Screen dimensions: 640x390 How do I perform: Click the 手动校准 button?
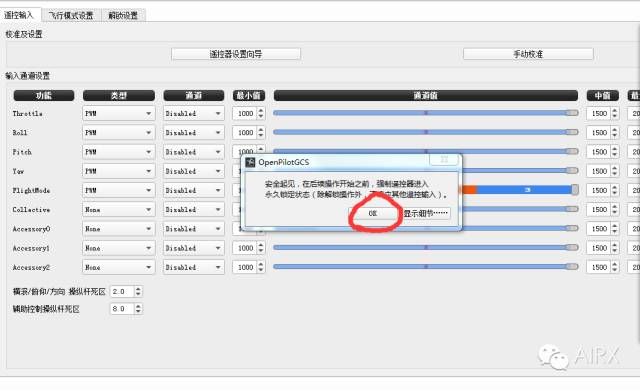[528, 54]
